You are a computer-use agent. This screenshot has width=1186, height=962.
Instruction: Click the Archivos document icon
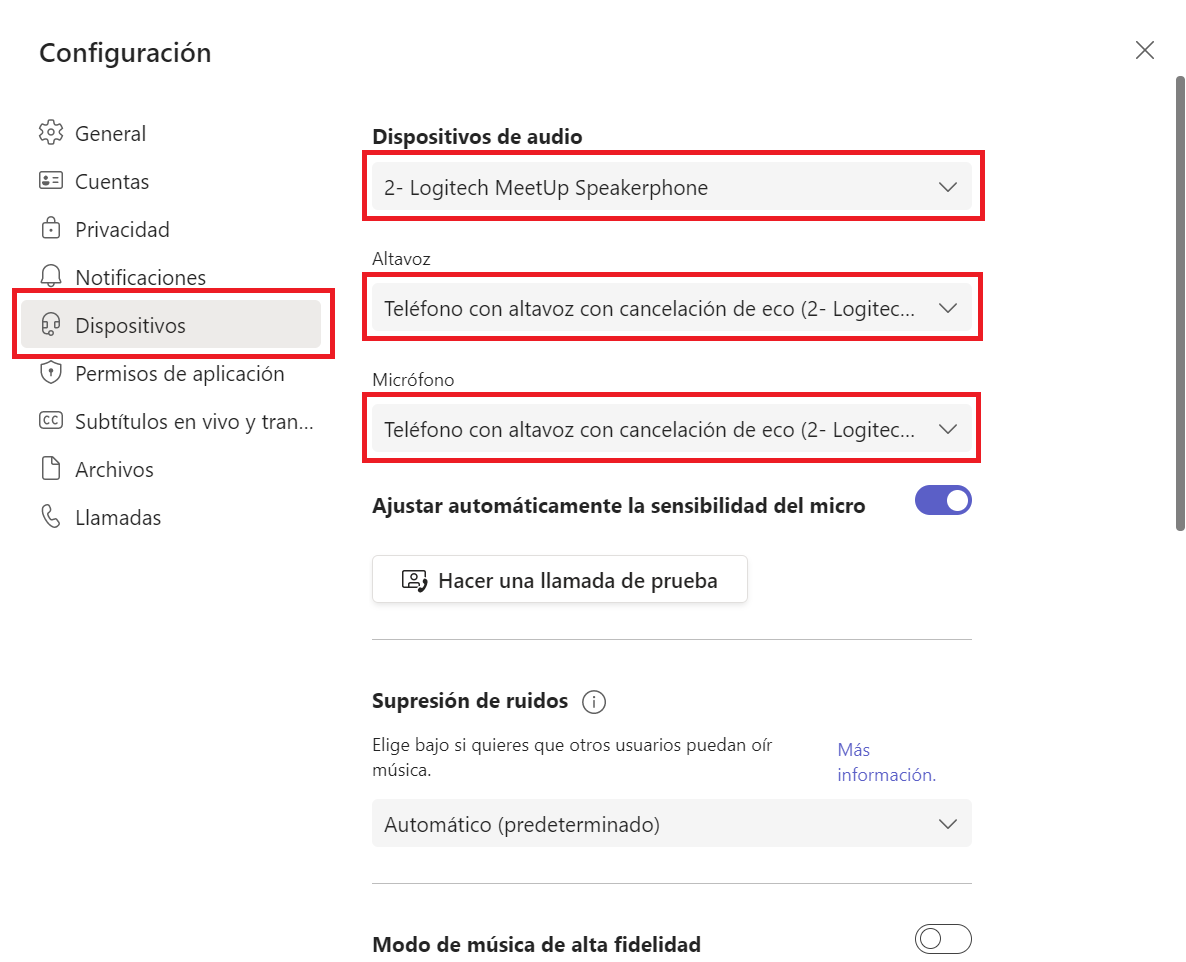tap(50, 469)
